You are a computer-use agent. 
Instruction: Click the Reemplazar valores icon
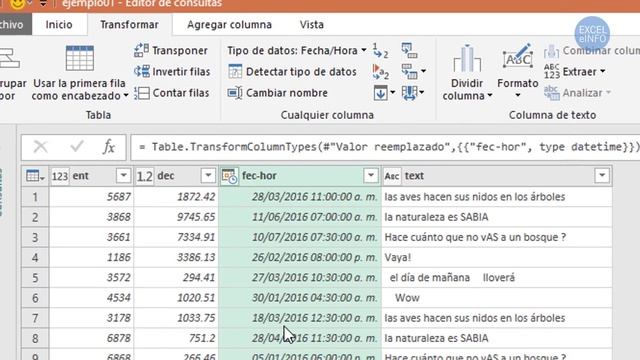click(x=380, y=51)
